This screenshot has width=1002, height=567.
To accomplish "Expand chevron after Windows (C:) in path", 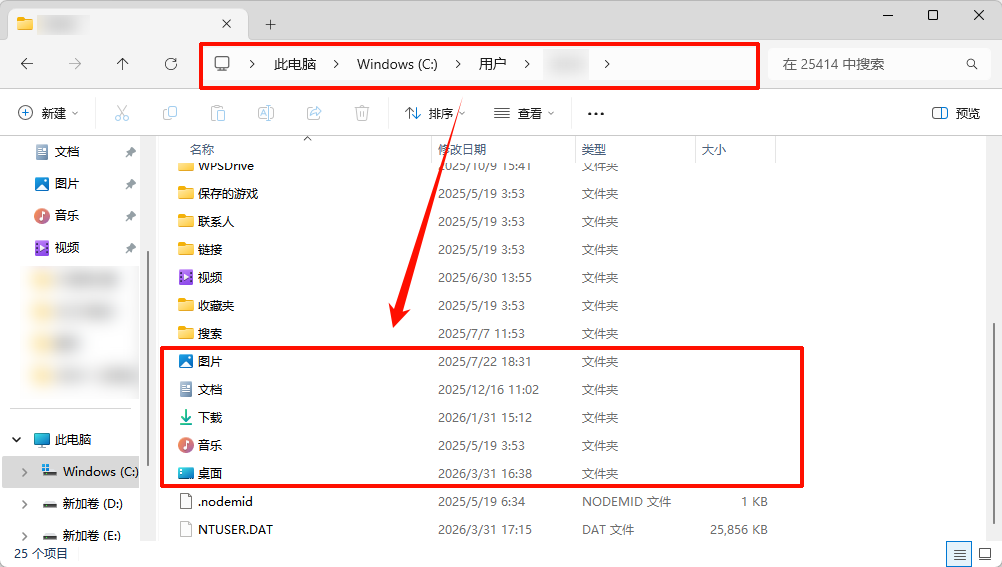I will coord(458,64).
